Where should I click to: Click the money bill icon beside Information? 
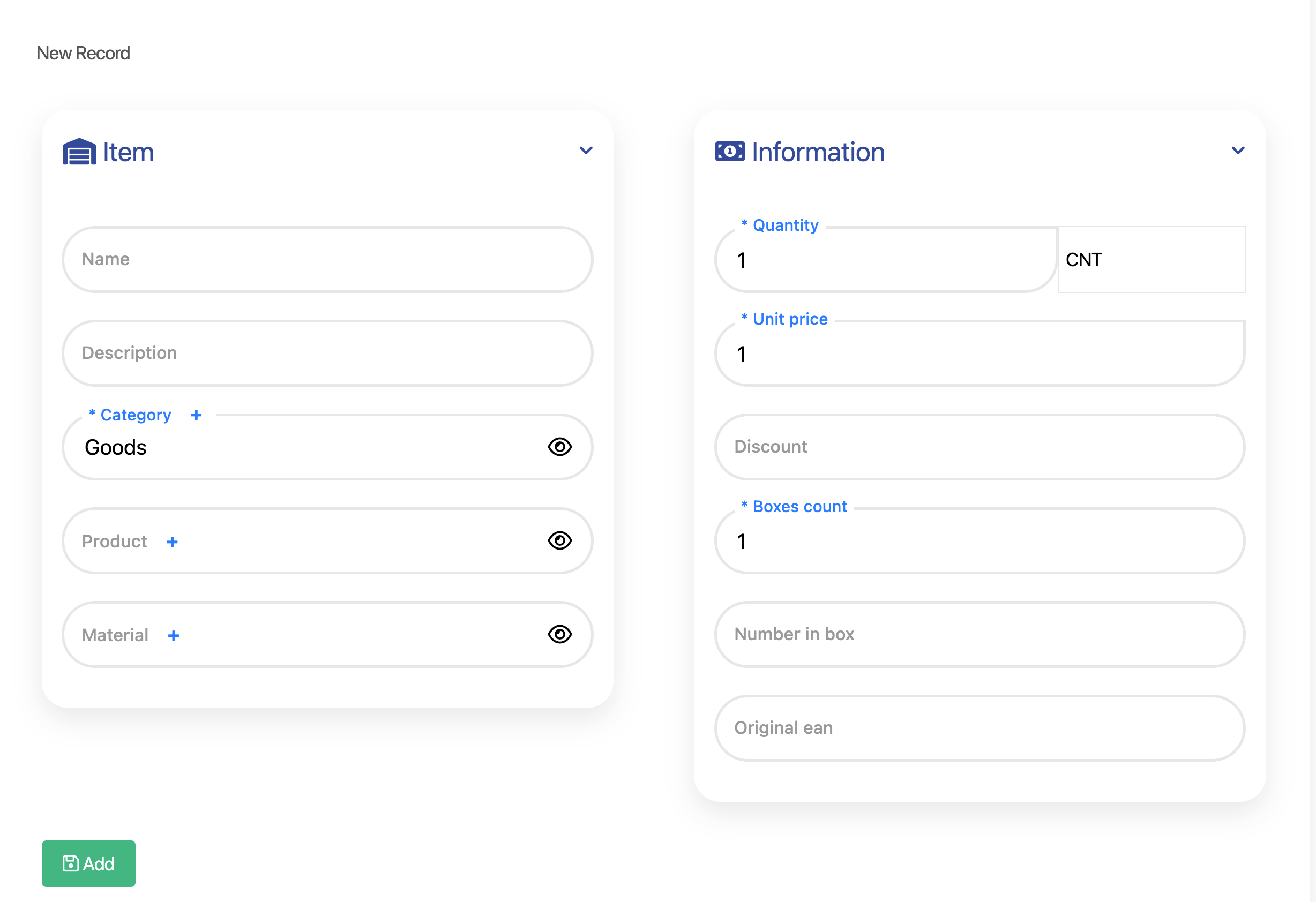(x=729, y=152)
